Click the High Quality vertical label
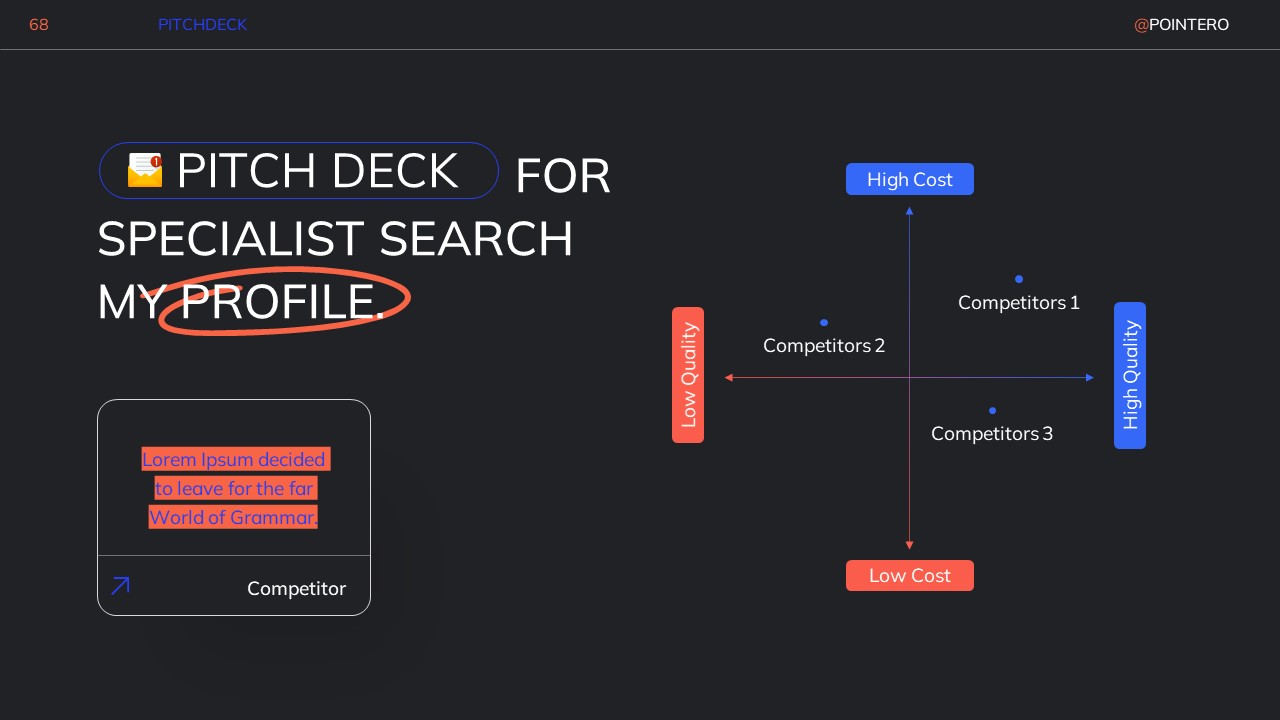This screenshot has height=720, width=1280. pyautogui.click(x=1130, y=375)
